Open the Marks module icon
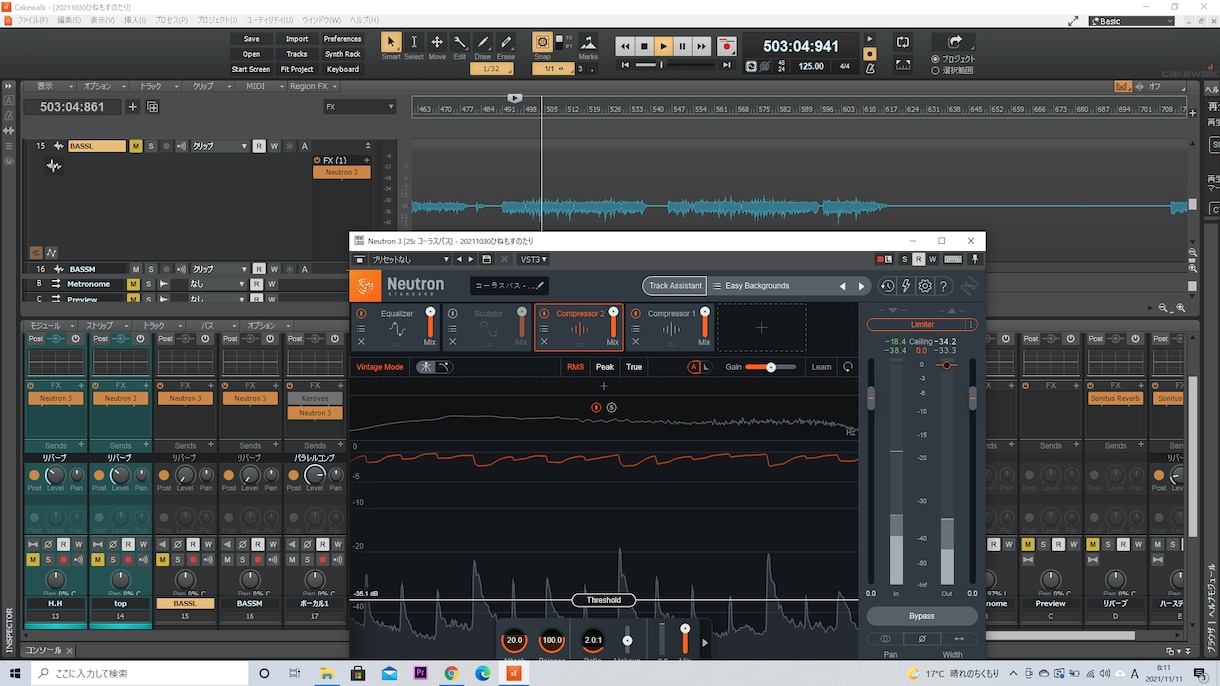Image resolution: width=1220 pixels, height=686 pixels. (588, 43)
